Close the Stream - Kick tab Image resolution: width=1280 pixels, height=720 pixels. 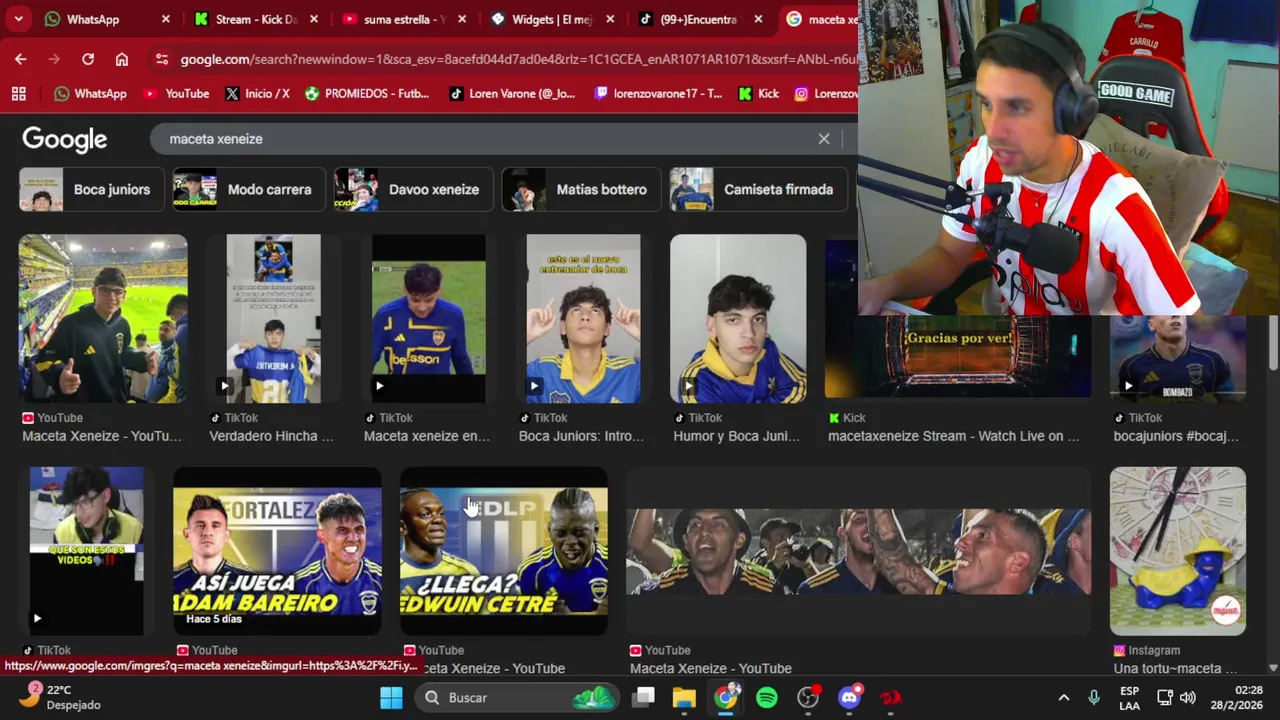coord(314,19)
